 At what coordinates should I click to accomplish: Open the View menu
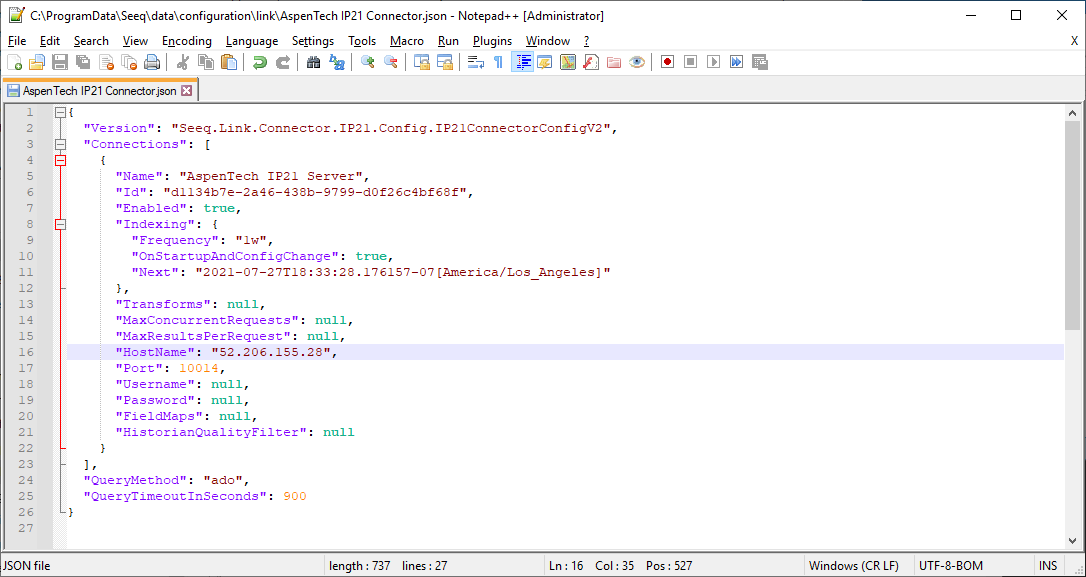(x=135, y=41)
